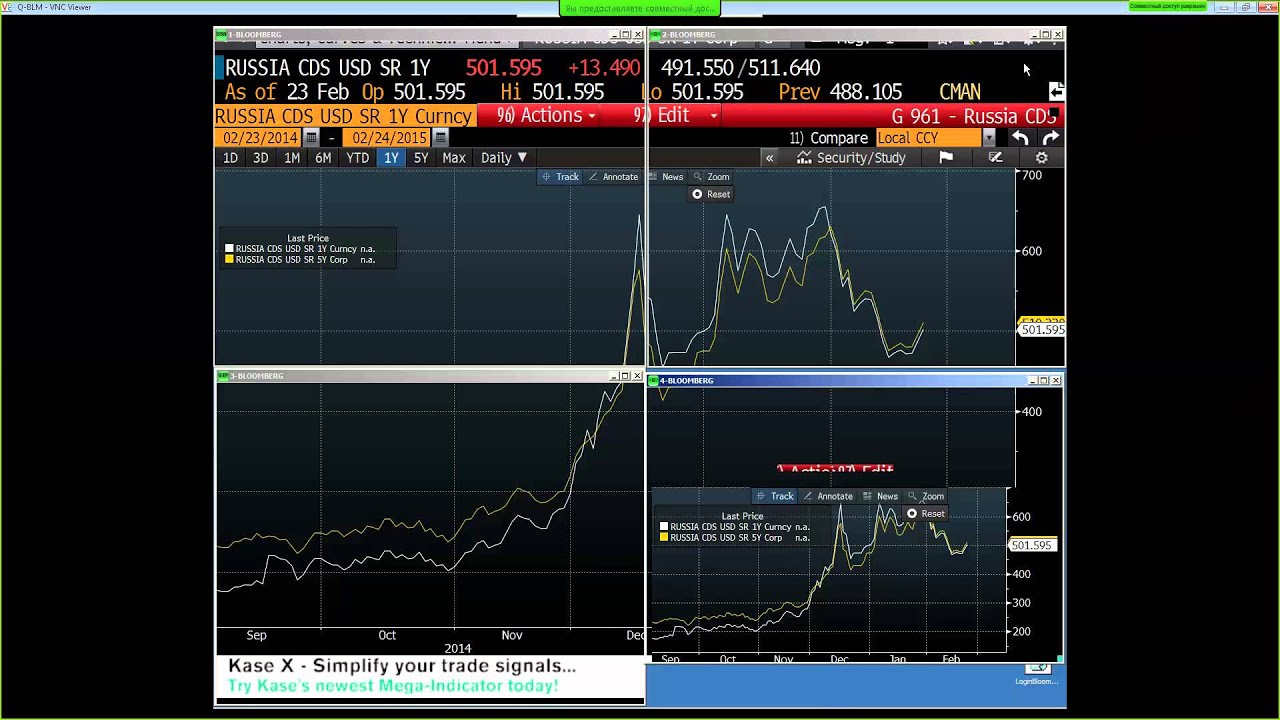Click the green remote access indicator, top right

point(1167,6)
